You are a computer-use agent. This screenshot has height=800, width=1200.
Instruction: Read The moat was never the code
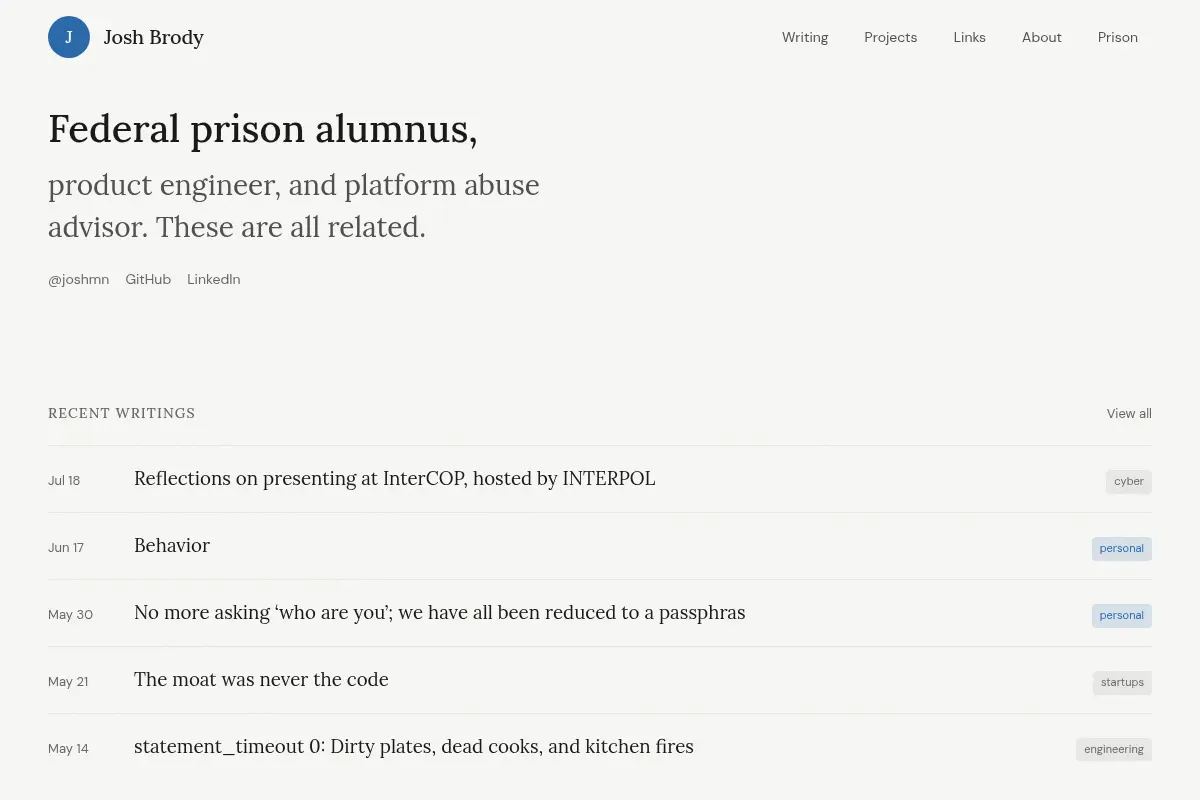point(261,680)
